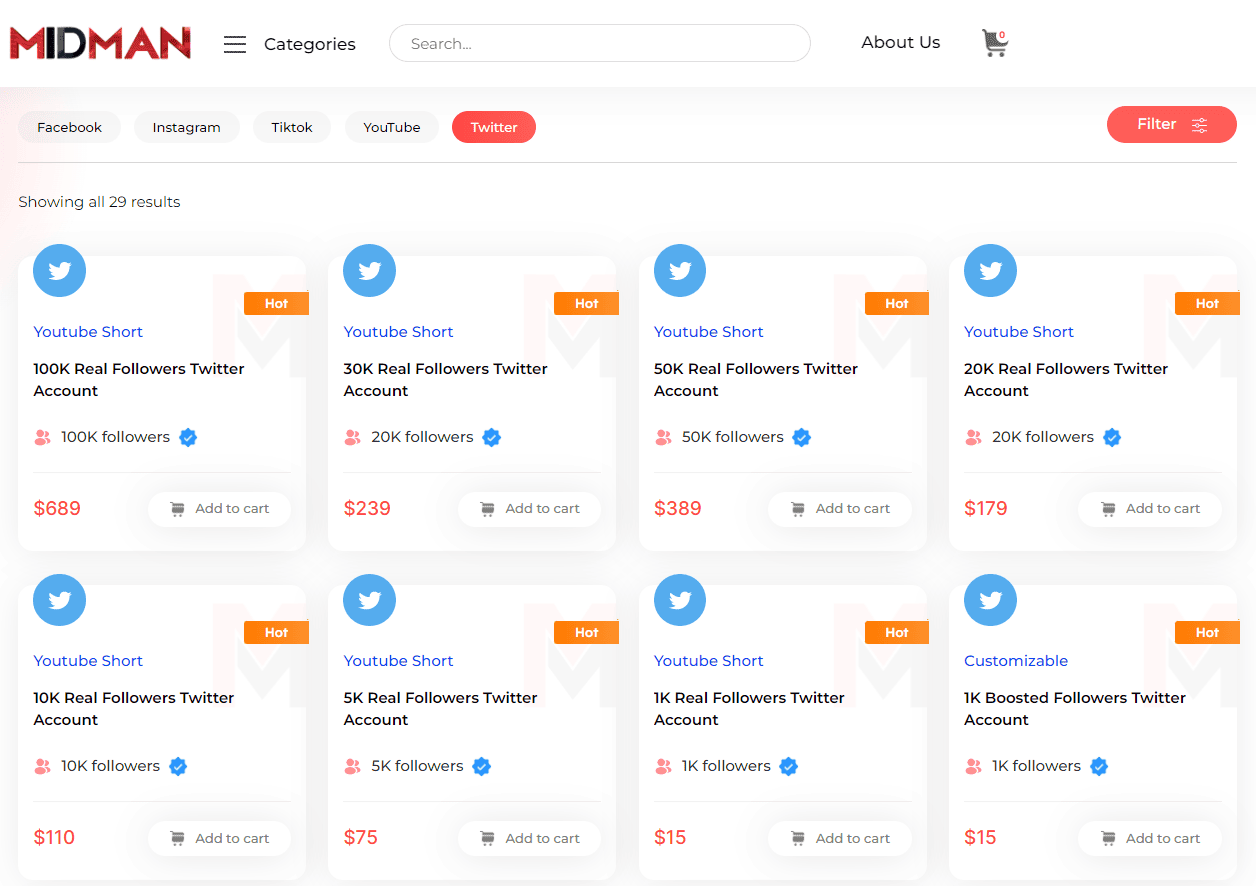1256x886 pixels.
Task: Click Twitter bird icon on 100K account card
Action: pyautogui.click(x=60, y=271)
